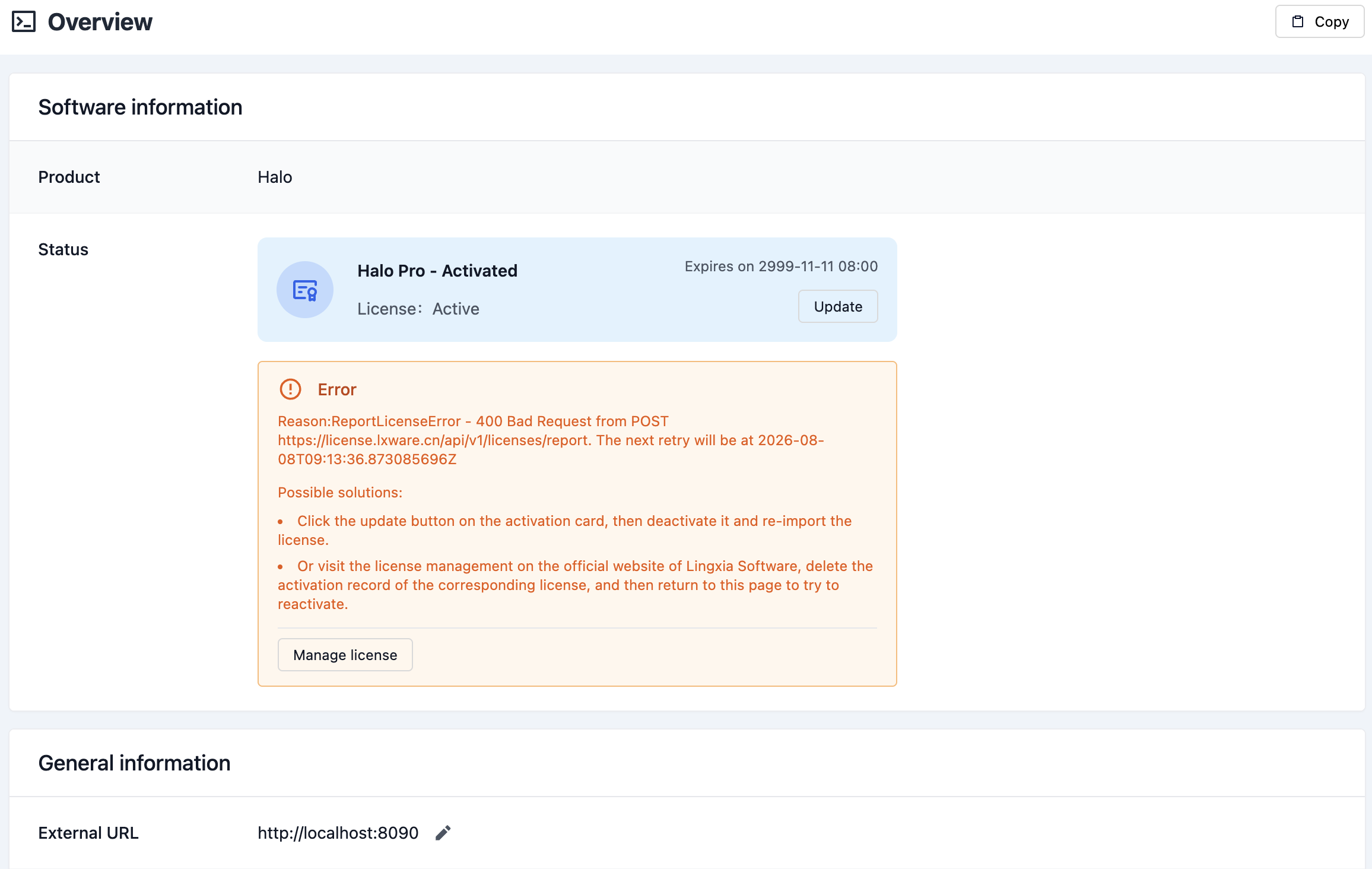Click the license certificate icon
The width and height of the screenshot is (1372, 869).
click(305, 290)
